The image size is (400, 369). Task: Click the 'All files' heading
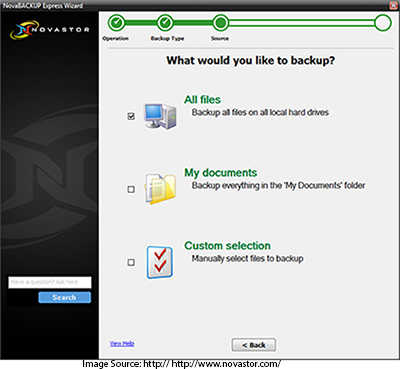202,100
